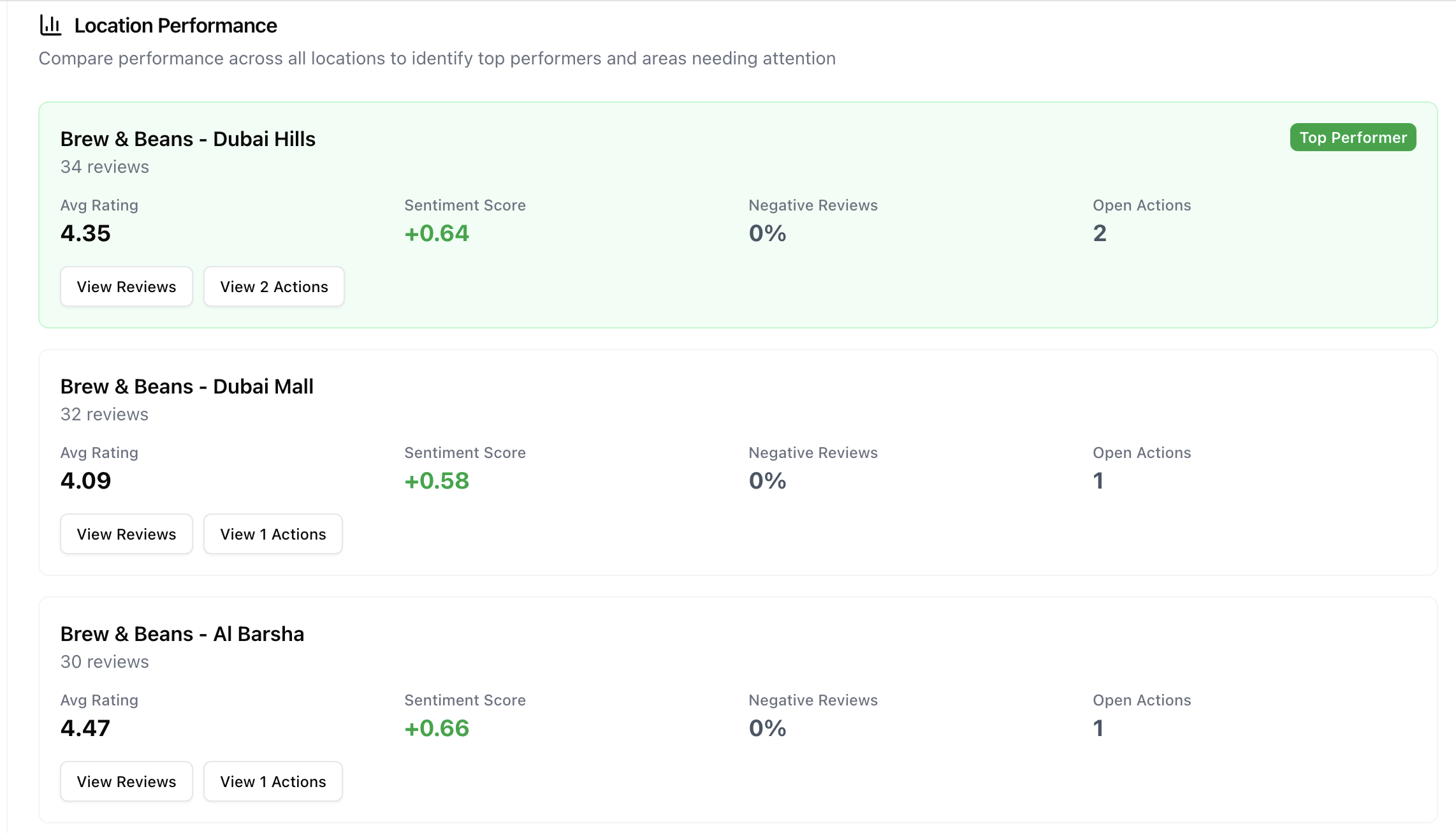Click the 34 reviews text
1456x833 pixels.
(105, 167)
